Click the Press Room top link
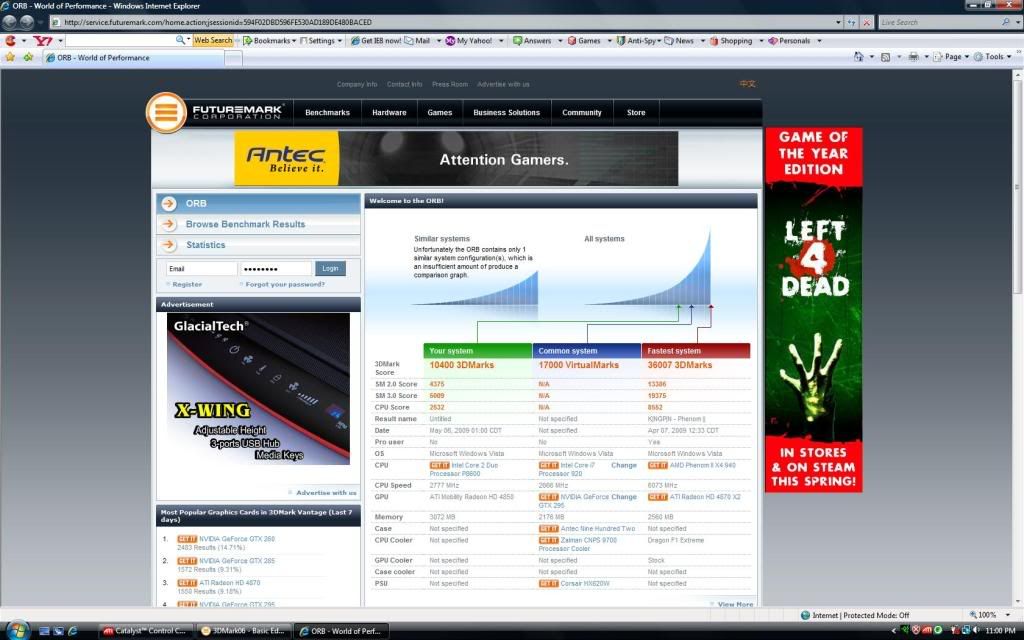This screenshot has width=1024, height=640. [x=450, y=84]
